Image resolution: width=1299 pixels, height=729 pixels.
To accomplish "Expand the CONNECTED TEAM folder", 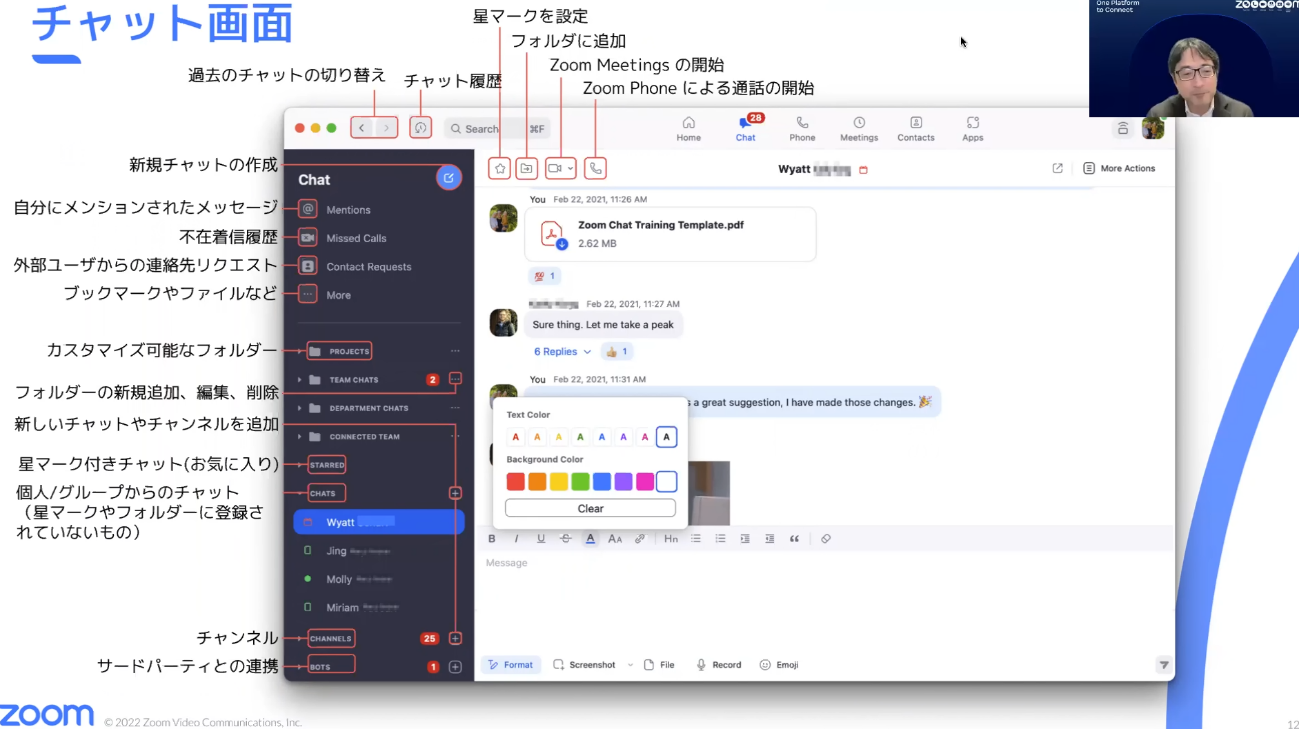I will point(299,437).
